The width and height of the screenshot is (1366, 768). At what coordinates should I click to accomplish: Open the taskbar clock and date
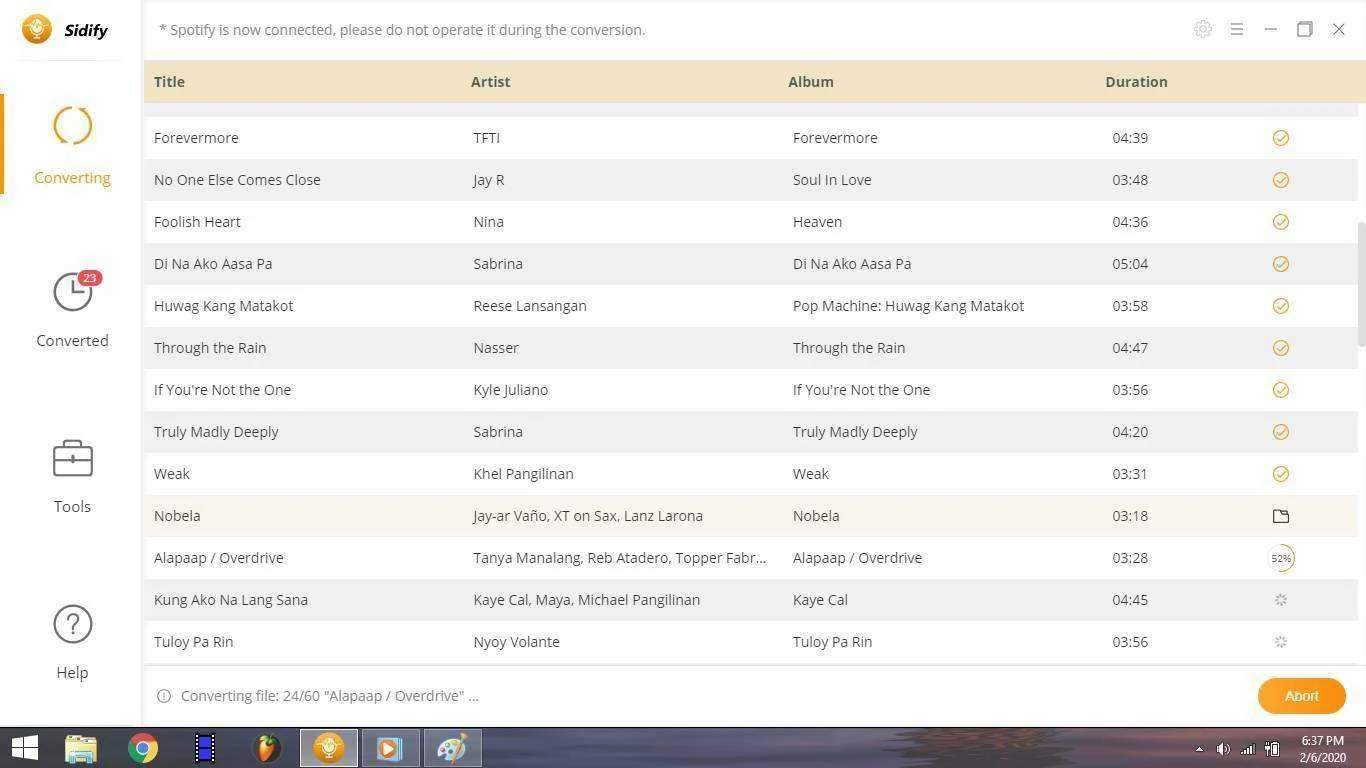click(x=1323, y=749)
